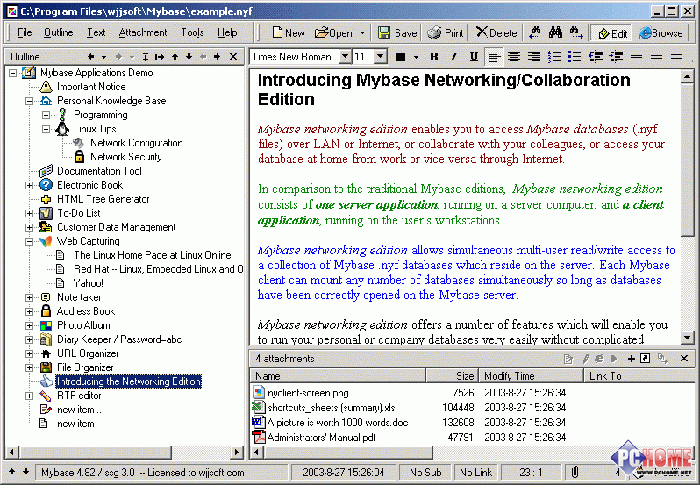Select the HTML Tree Generator item
The width and height of the screenshot is (700, 485).
(103, 199)
